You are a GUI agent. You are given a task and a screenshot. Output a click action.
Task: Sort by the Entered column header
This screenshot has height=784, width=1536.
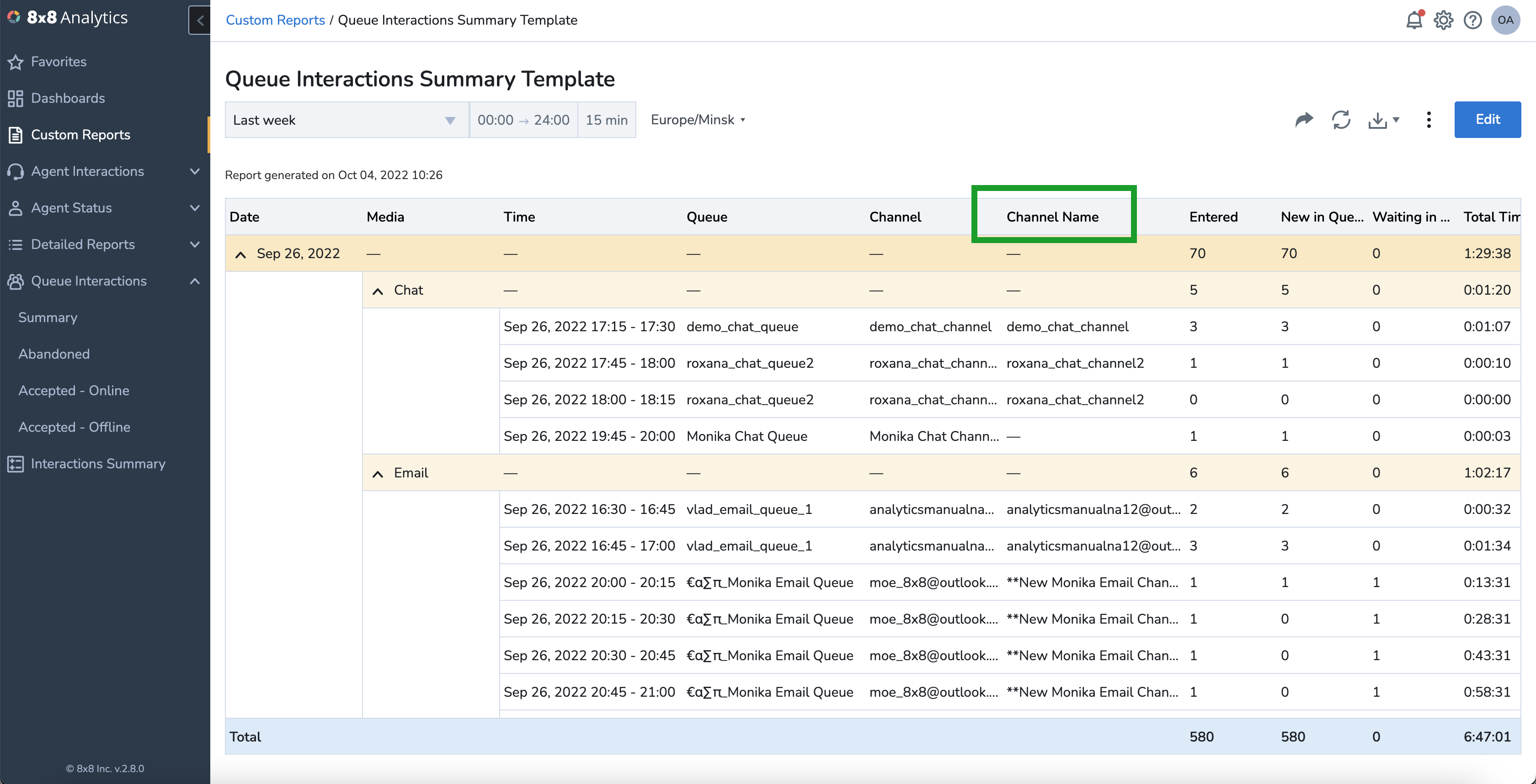coord(1213,217)
